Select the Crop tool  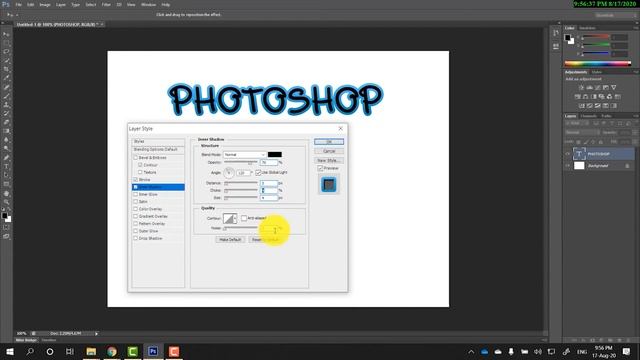tap(6, 69)
